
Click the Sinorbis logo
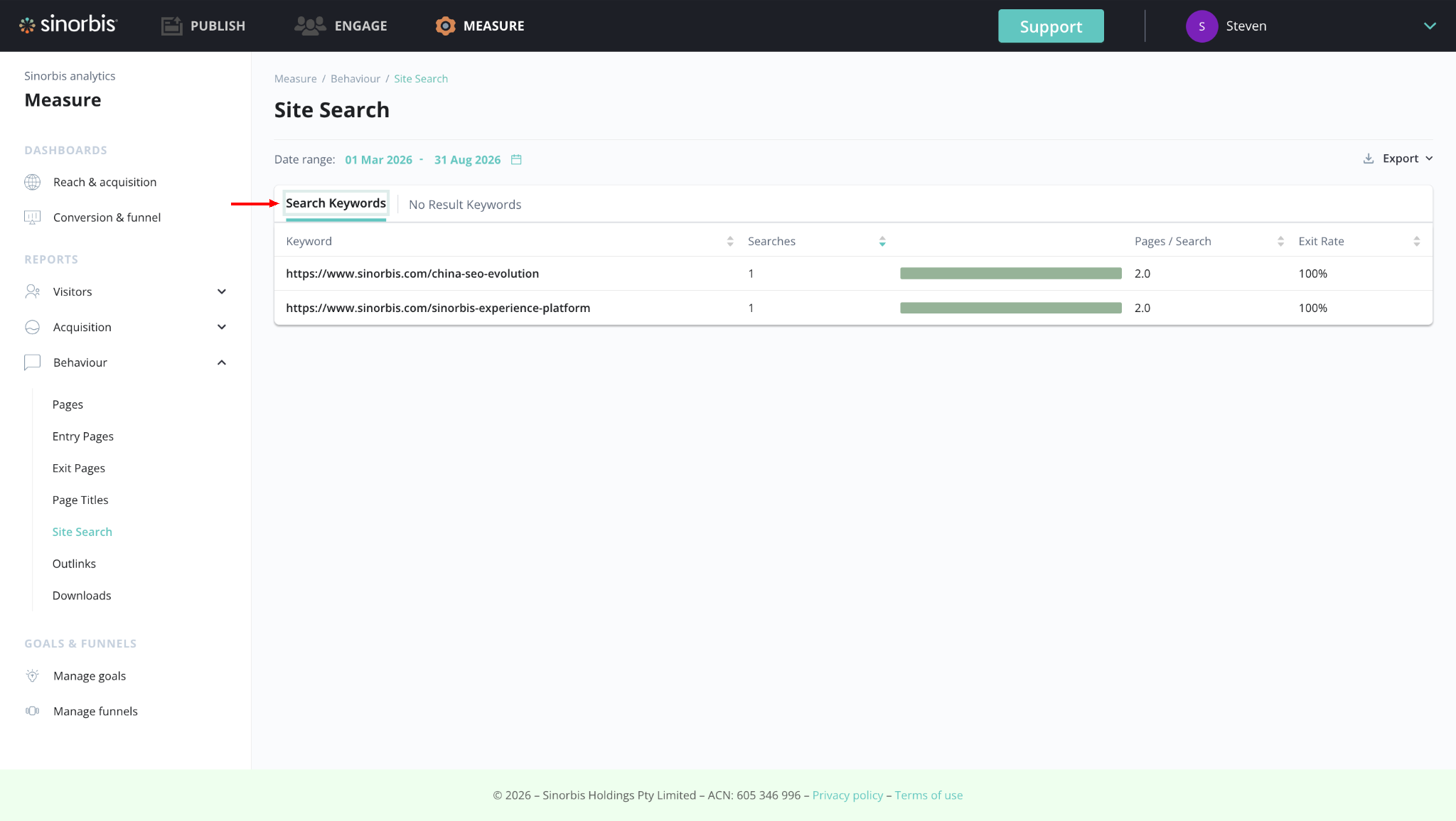pyautogui.click(x=68, y=25)
